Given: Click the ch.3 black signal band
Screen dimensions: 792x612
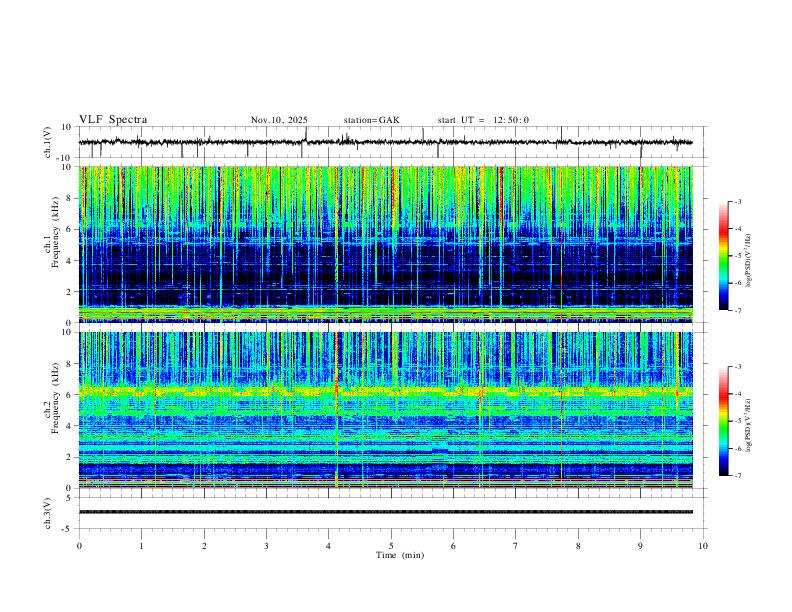Looking at the screenshot, I should tap(386, 512).
